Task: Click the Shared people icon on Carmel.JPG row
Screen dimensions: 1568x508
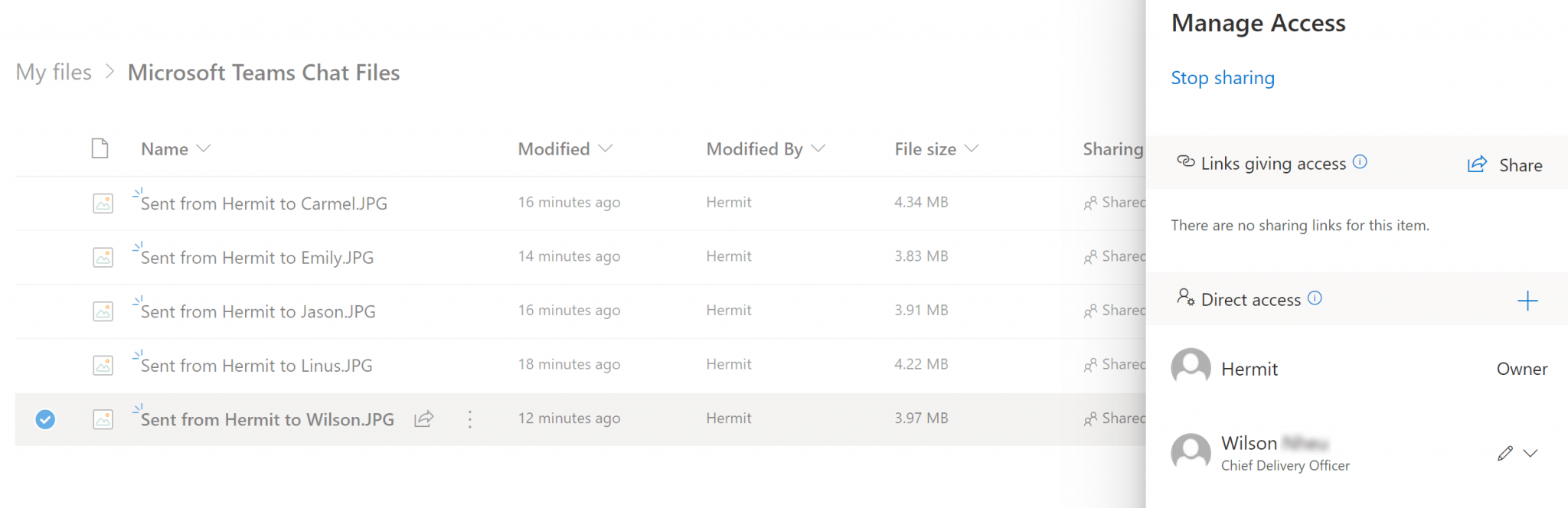Action: point(1091,202)
